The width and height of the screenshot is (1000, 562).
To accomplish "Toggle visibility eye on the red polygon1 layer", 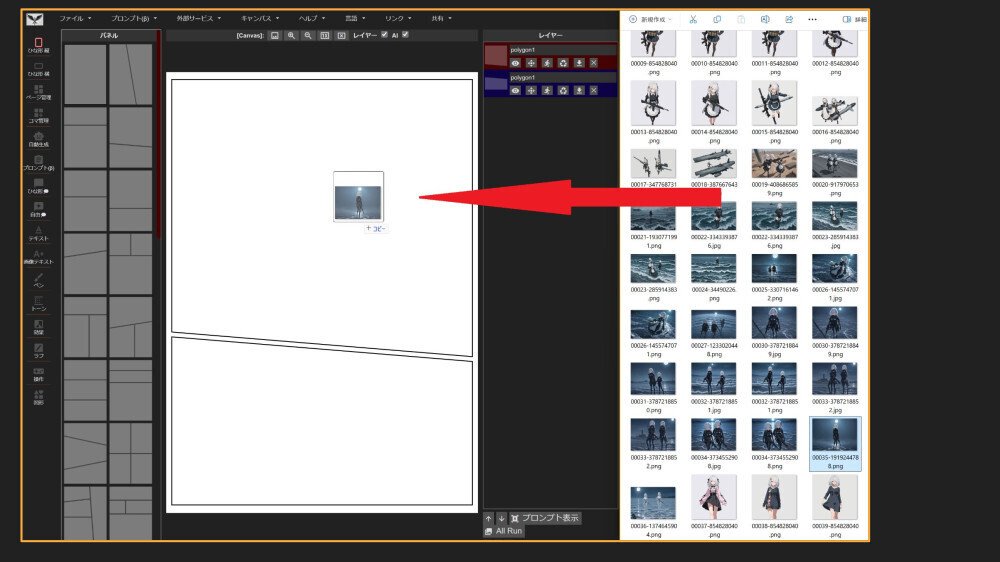I will pos(515,63).
